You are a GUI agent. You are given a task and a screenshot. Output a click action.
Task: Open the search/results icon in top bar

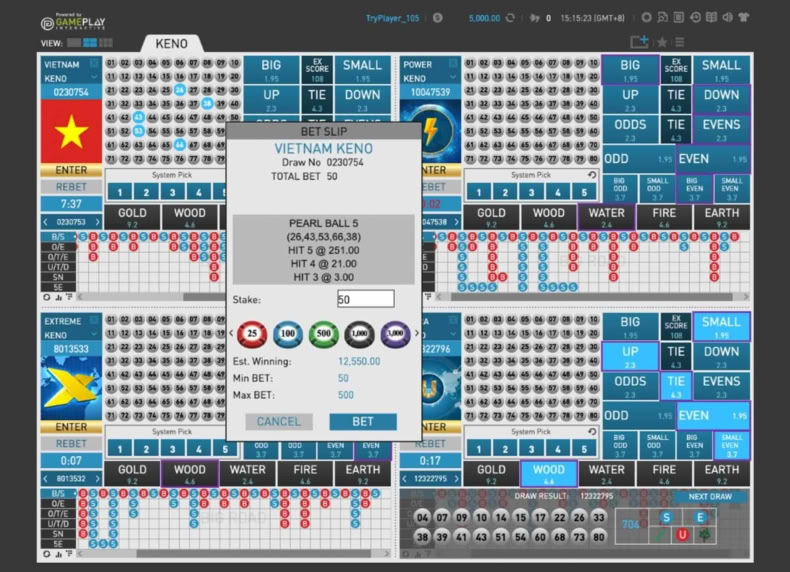pos(663,18)
